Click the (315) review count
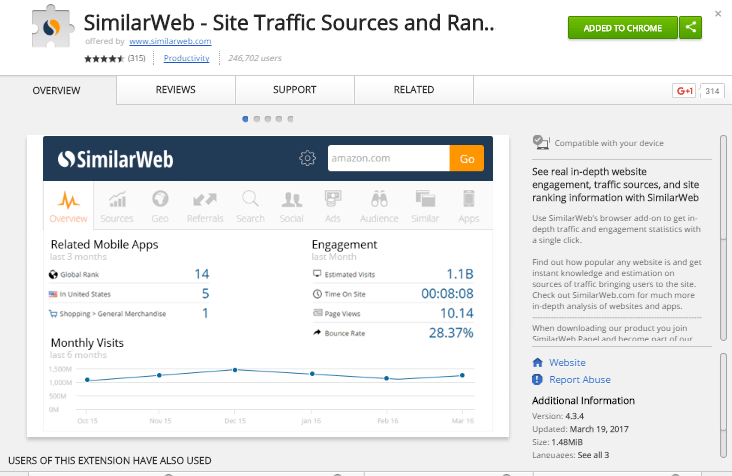This screenshot has height=476, width=732. (136, 58)
